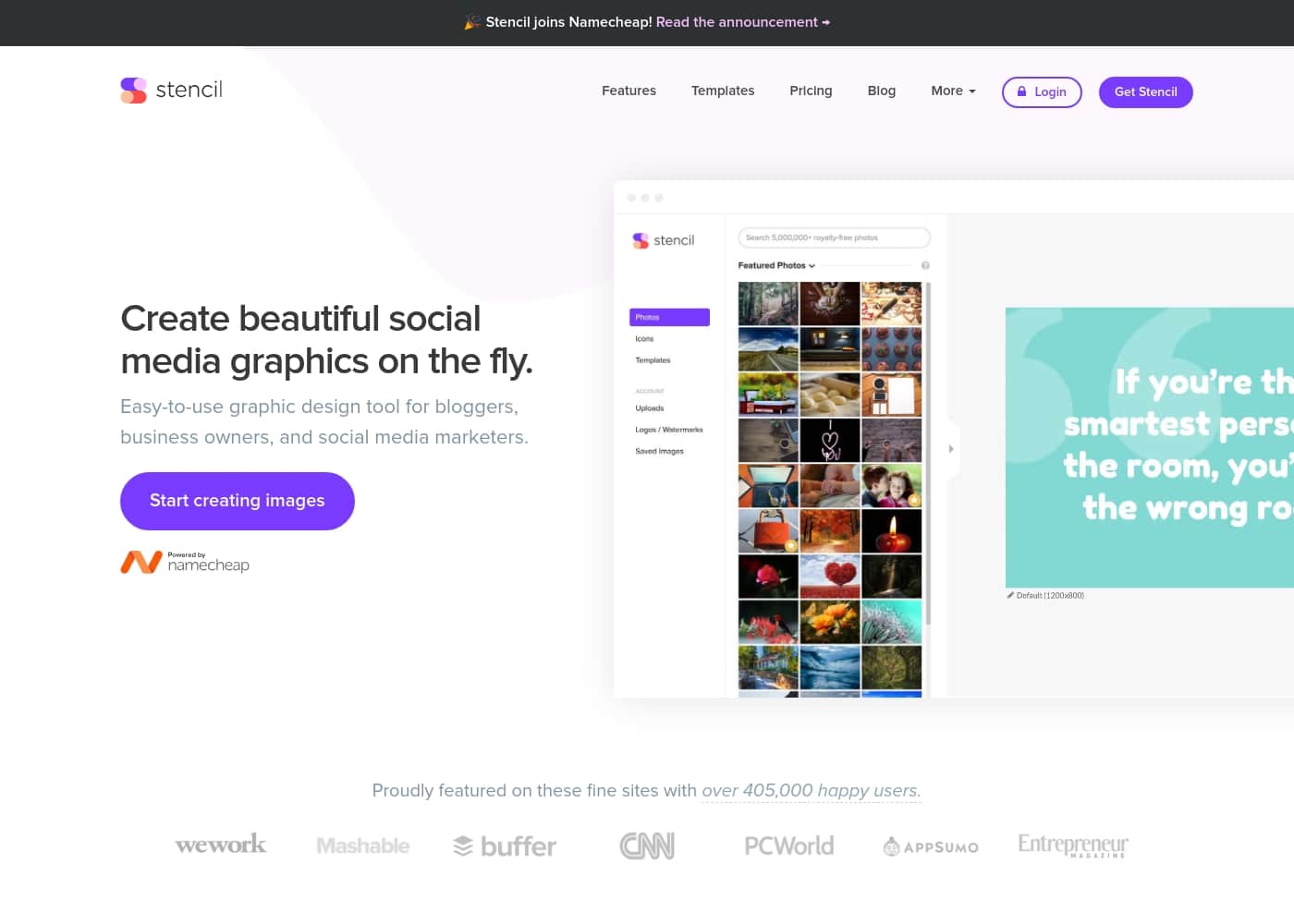Click the photo search field in preview
The height and width of the screenshot is (924, 1294).
coord(834,237)
